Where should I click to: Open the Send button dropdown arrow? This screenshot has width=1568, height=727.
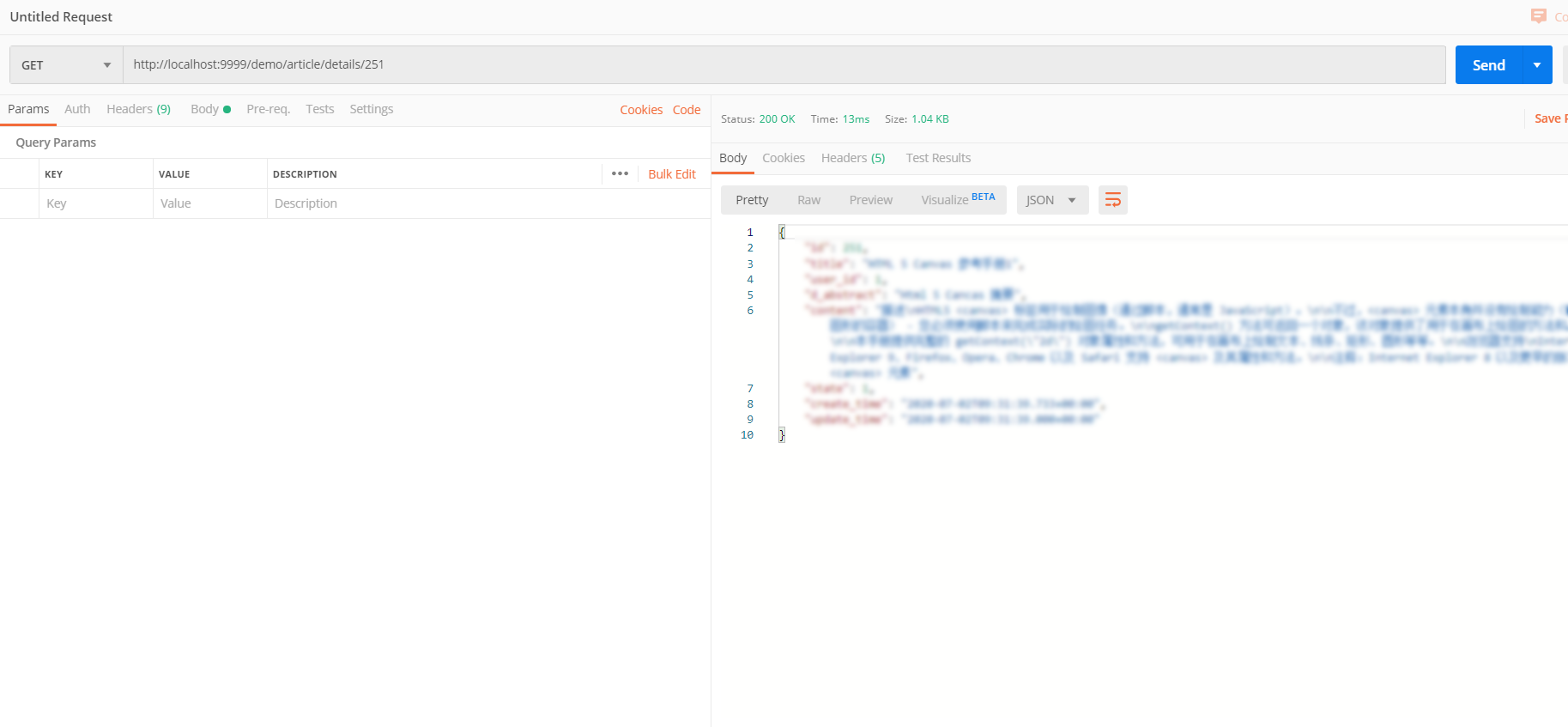(x=1537, y=65)
